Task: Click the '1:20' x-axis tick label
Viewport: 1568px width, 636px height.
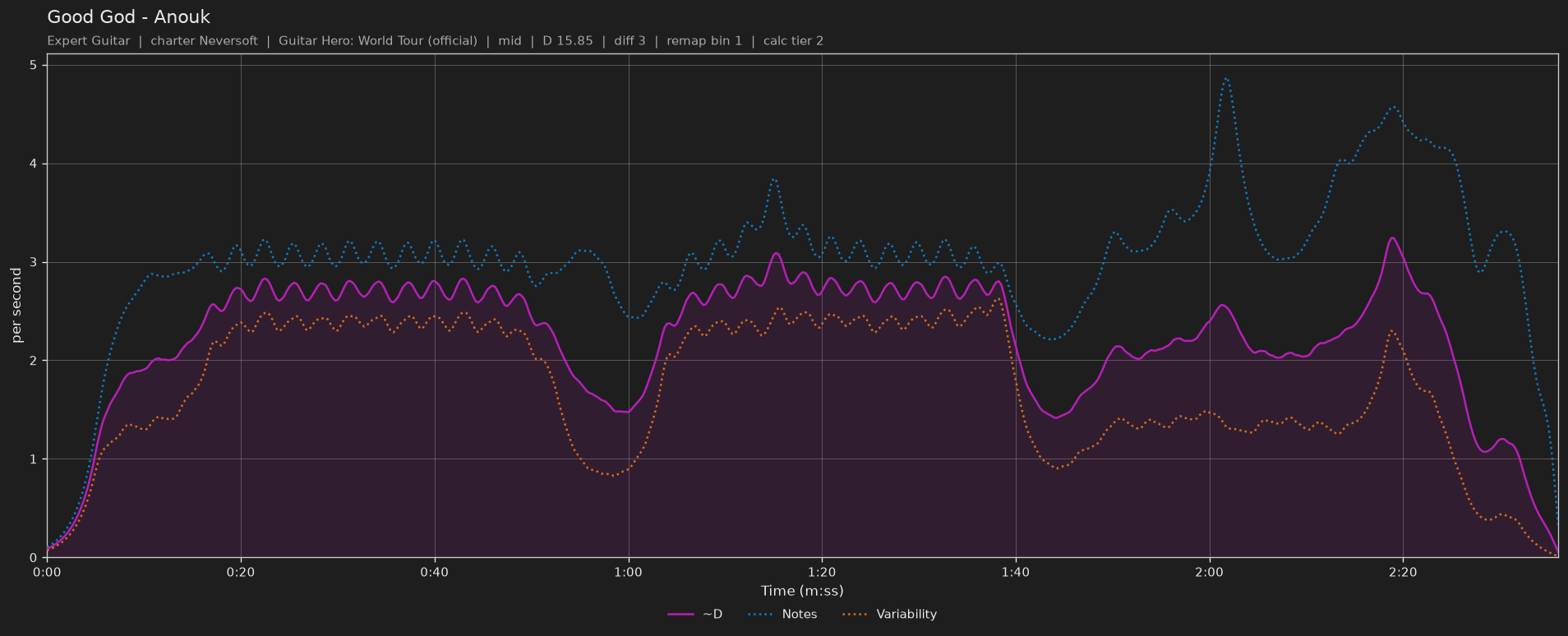Action: pos(822,572)
